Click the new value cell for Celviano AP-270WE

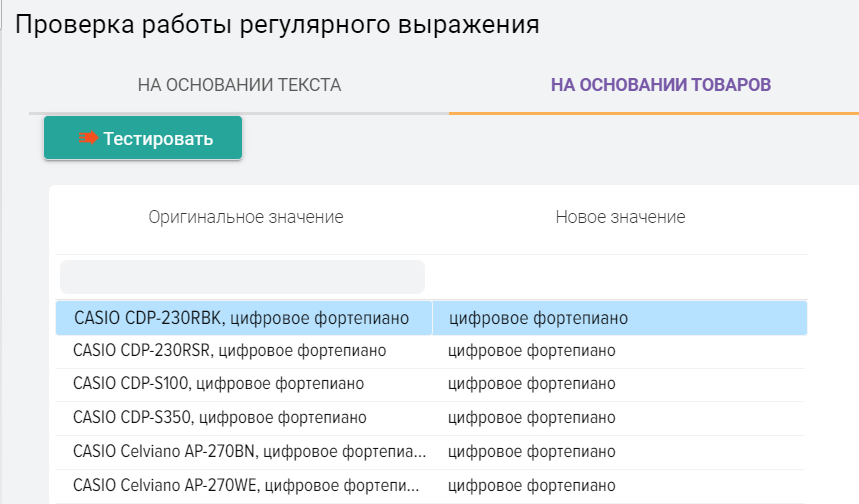click(531, 485)
